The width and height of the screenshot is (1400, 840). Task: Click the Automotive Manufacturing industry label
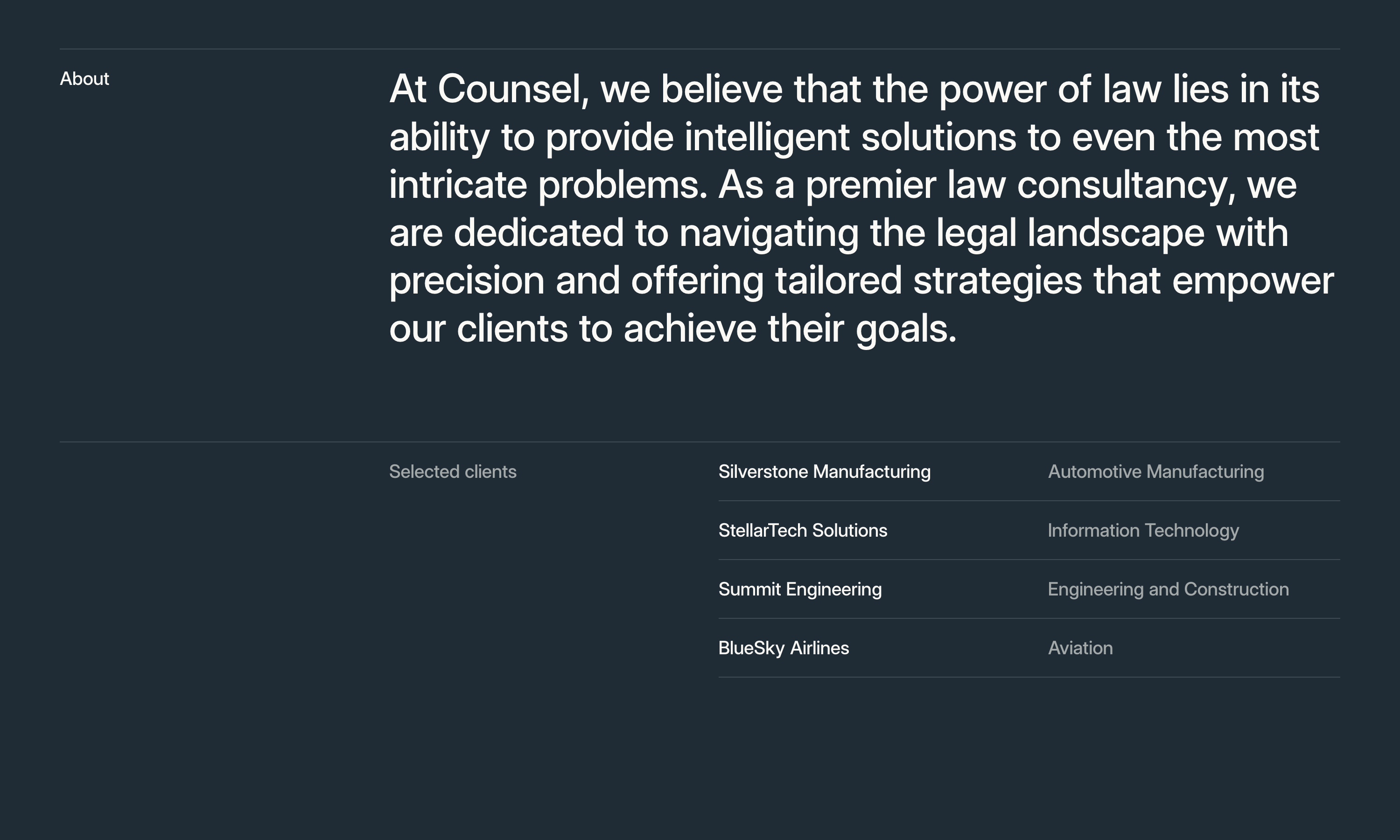[1155, 471]
